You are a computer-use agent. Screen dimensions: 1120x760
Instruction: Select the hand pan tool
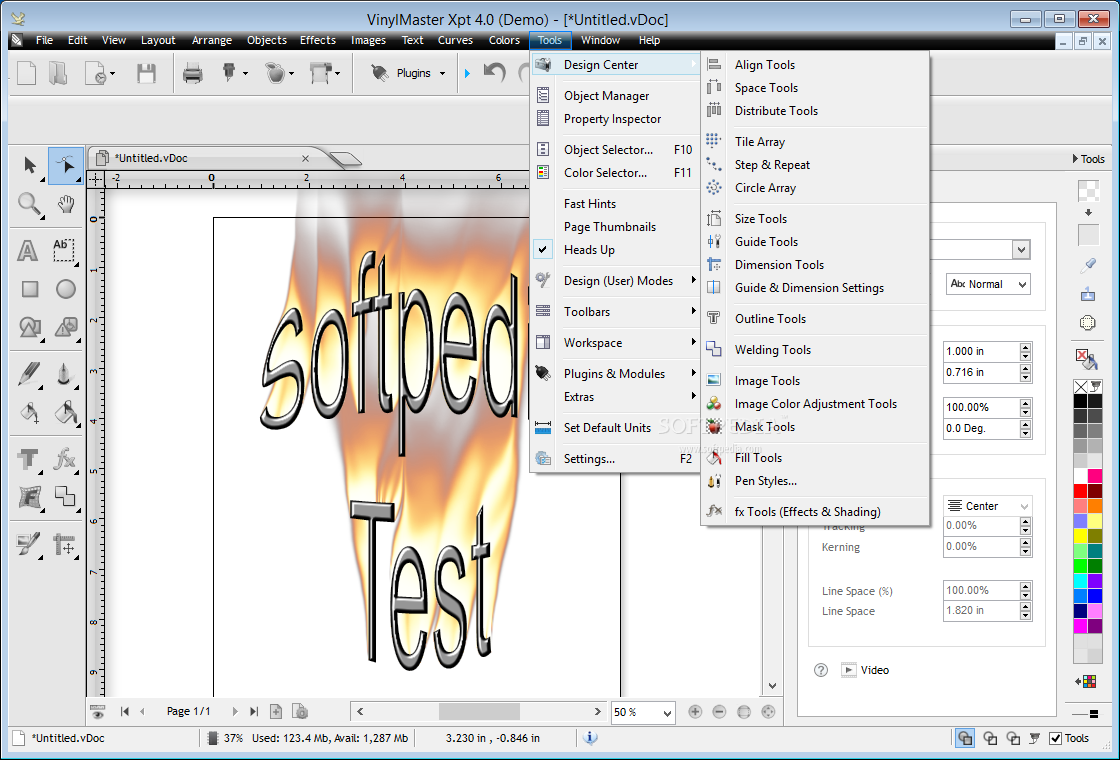(66, 204)
